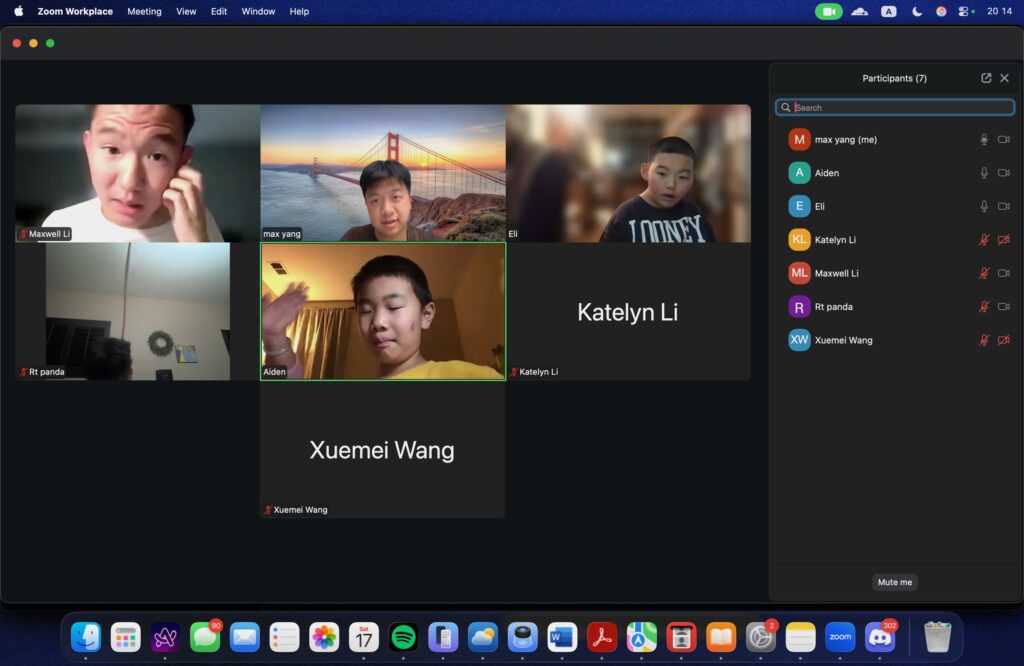Screen dimensions: 1024x666
Task: Open the Meeting menu
Action: coord(144,12)
